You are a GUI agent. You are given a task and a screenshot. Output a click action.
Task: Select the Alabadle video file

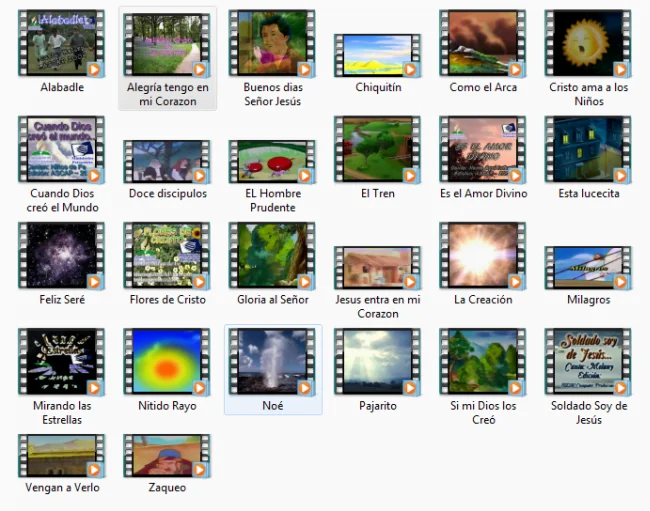coord(61,44)
